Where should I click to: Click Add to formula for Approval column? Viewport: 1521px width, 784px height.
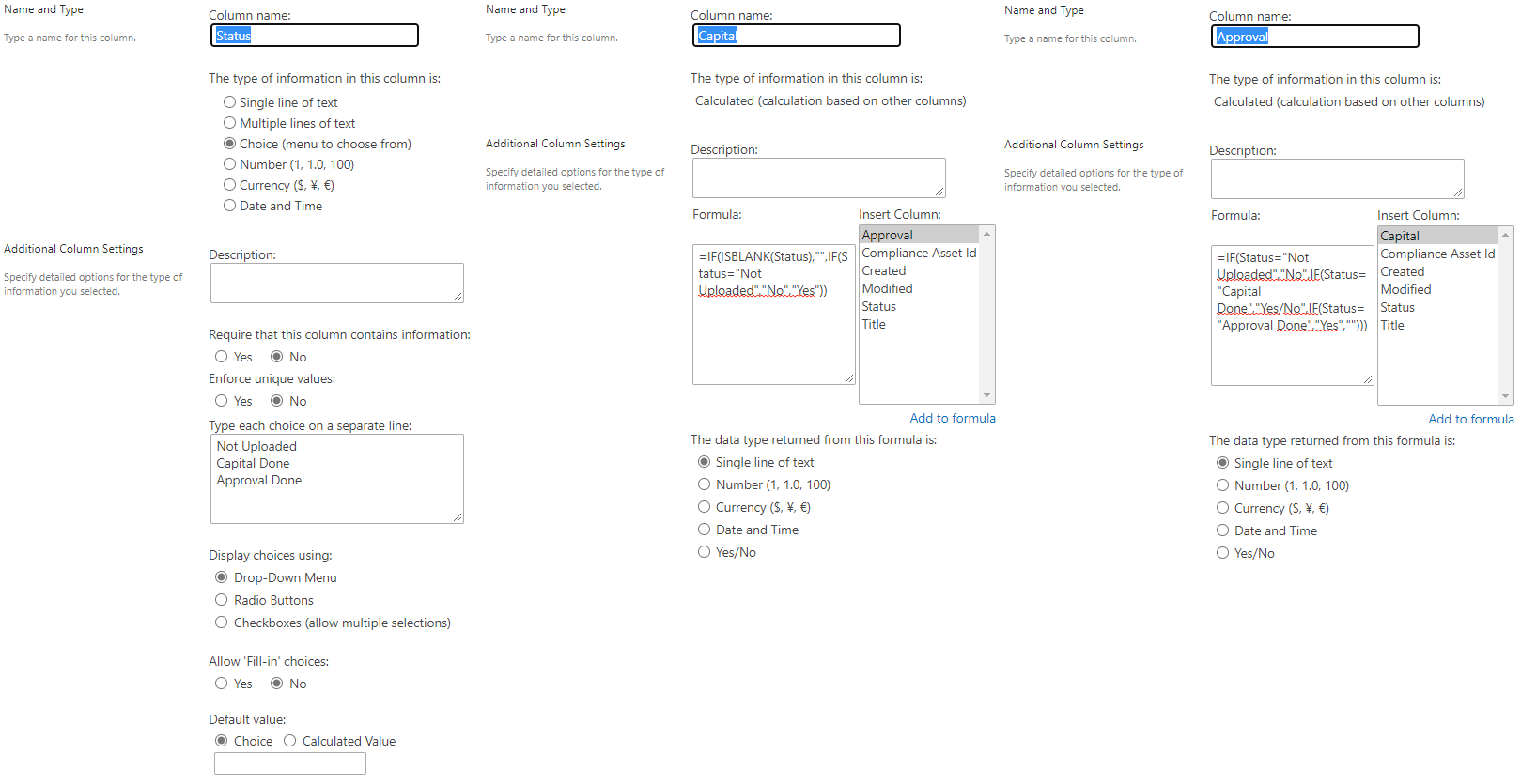tap(1471, 419)
